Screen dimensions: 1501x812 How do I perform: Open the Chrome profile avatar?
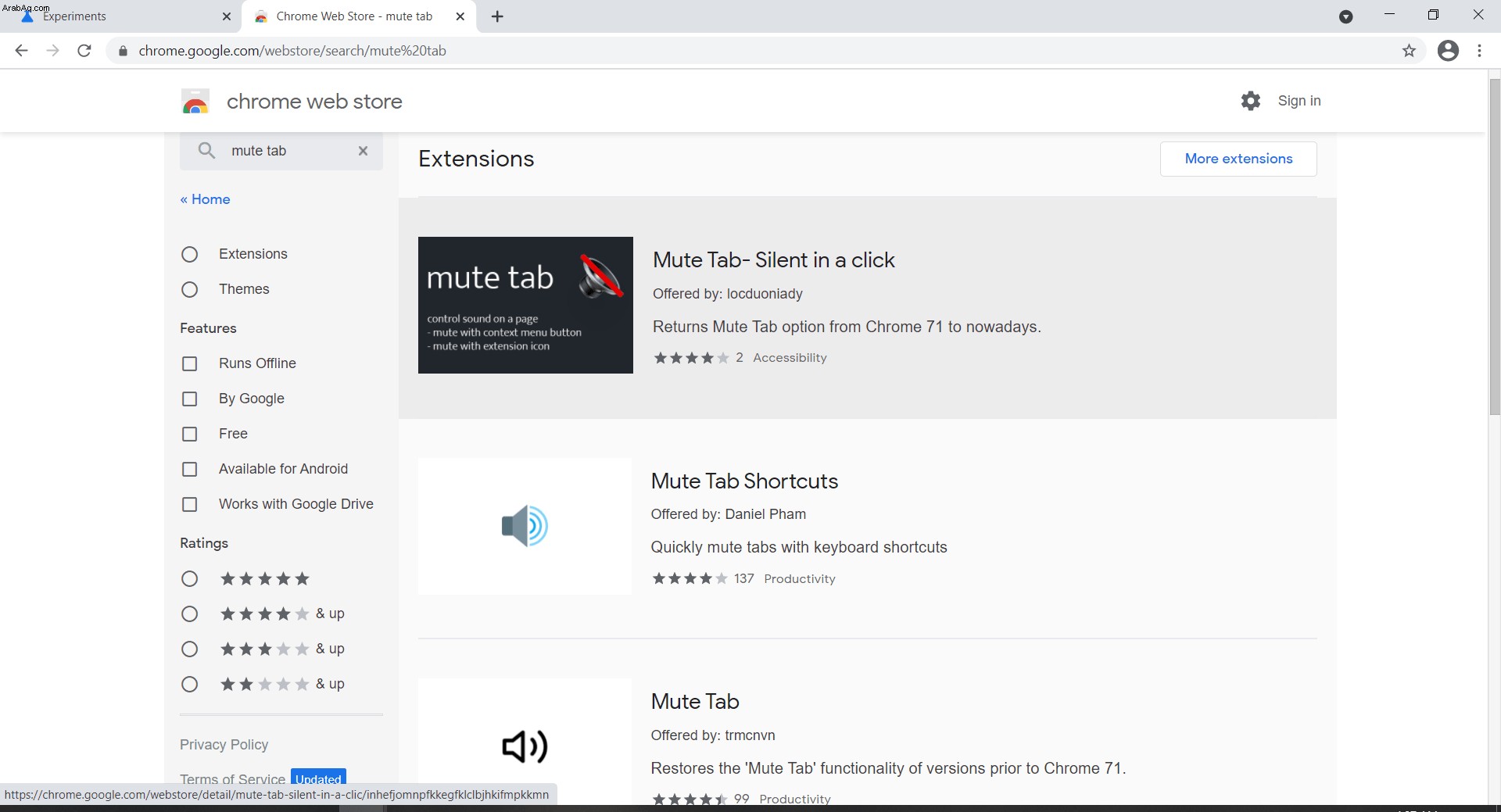tap(1448, 51)
